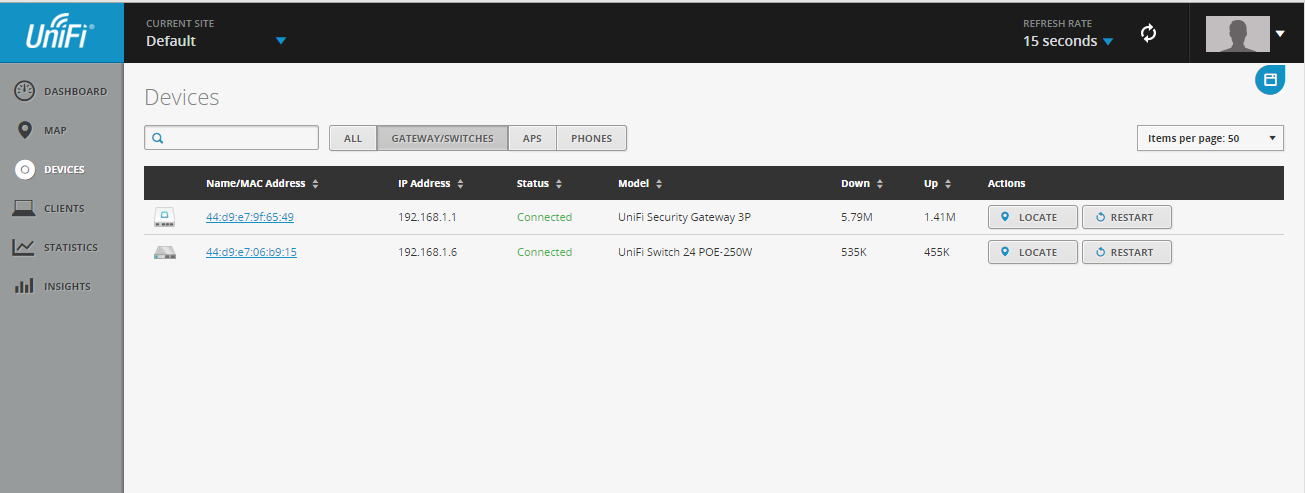This screenshot has width=1305, height=493.
Task: Click the Security Gateway device icon
Action: pos(164,217)
